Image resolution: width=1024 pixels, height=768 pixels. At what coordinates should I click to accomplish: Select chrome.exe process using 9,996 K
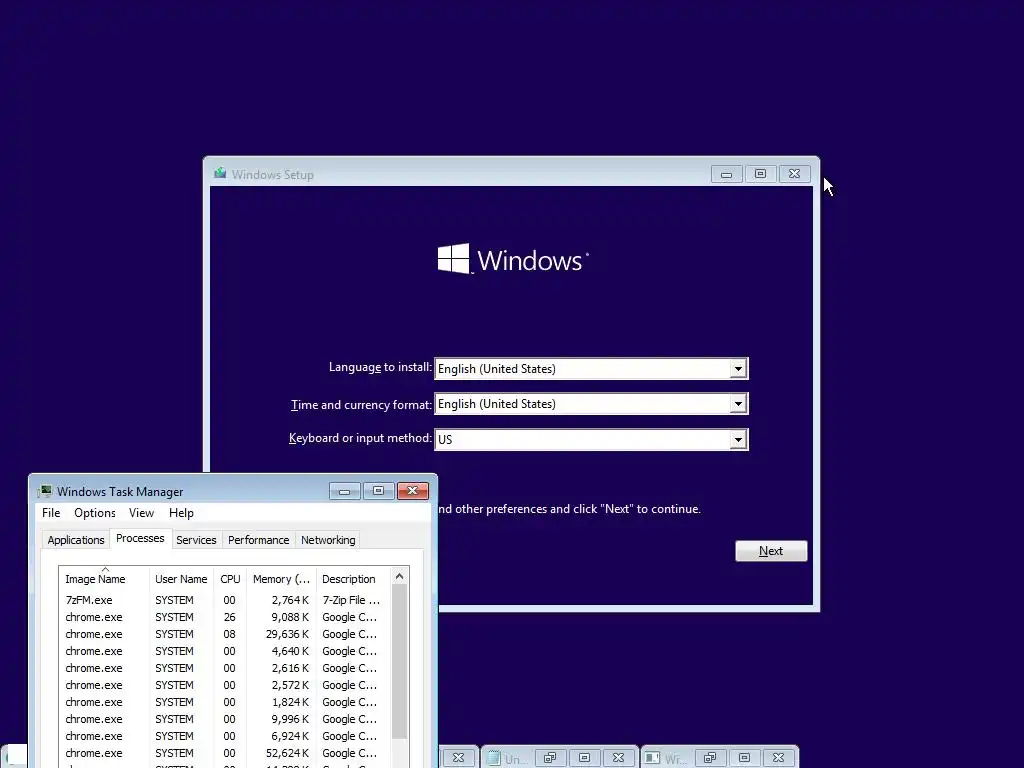tap(225, 718)
